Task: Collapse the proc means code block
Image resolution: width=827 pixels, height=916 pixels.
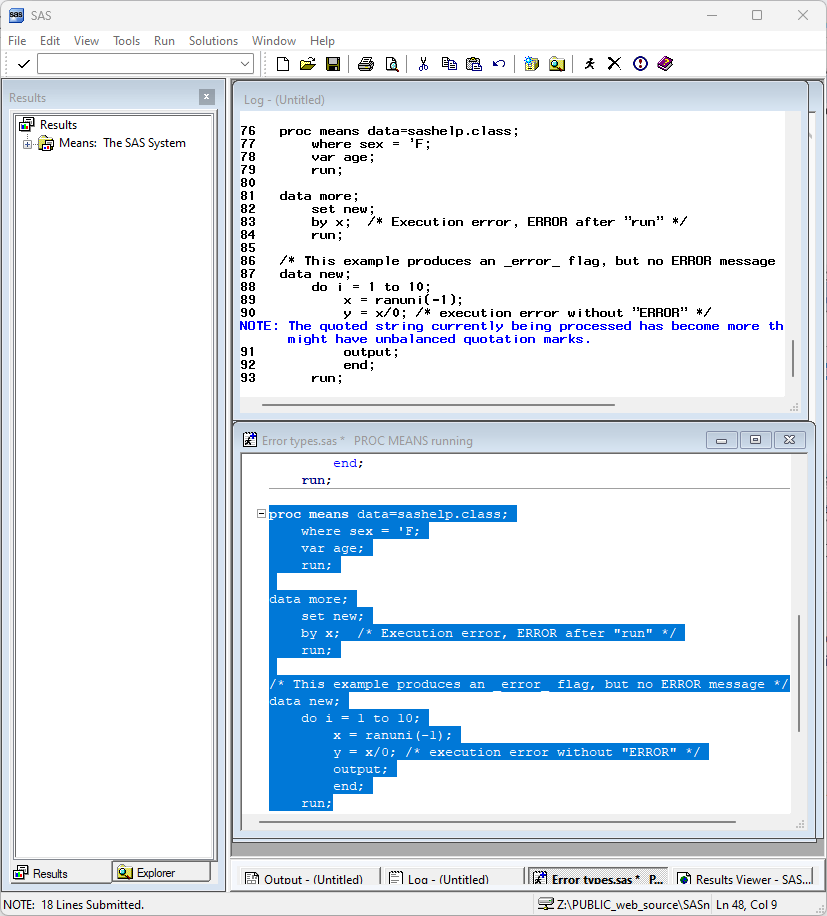Action: [x=261, y=514]
